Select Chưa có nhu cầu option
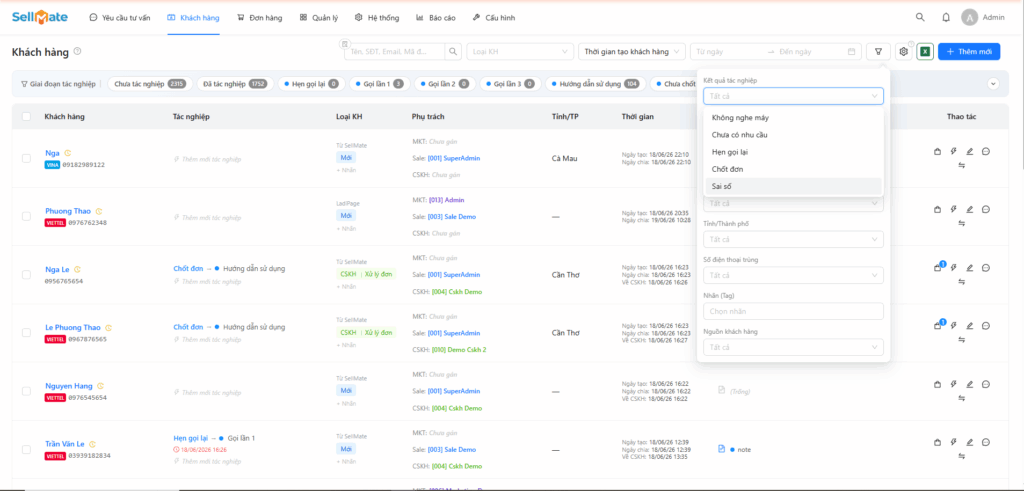The height and width of the screenshot is (491, 1024). (793, 135)
